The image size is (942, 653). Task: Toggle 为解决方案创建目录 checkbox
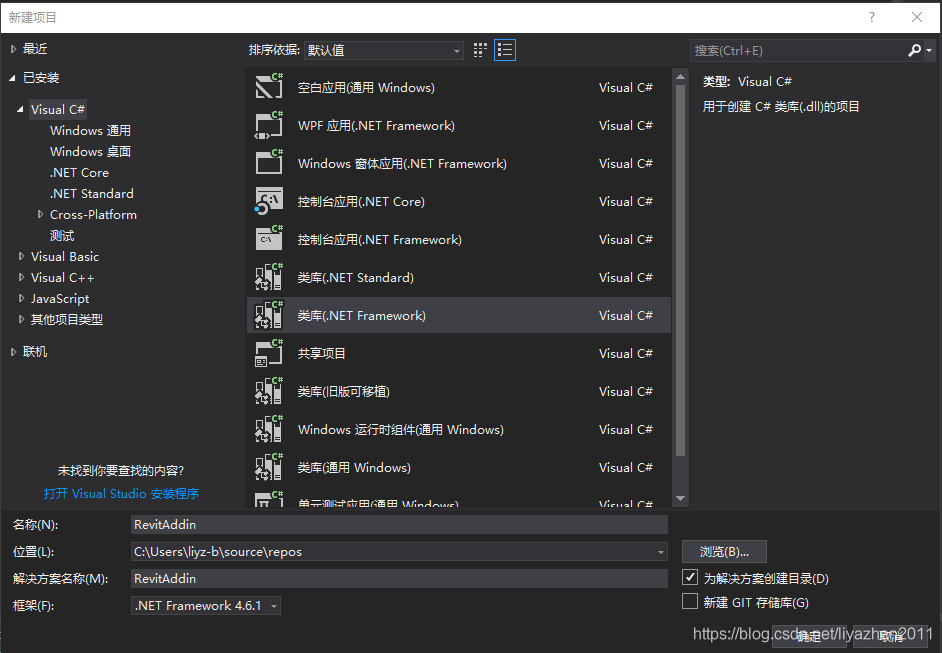(x=690, y=577)
